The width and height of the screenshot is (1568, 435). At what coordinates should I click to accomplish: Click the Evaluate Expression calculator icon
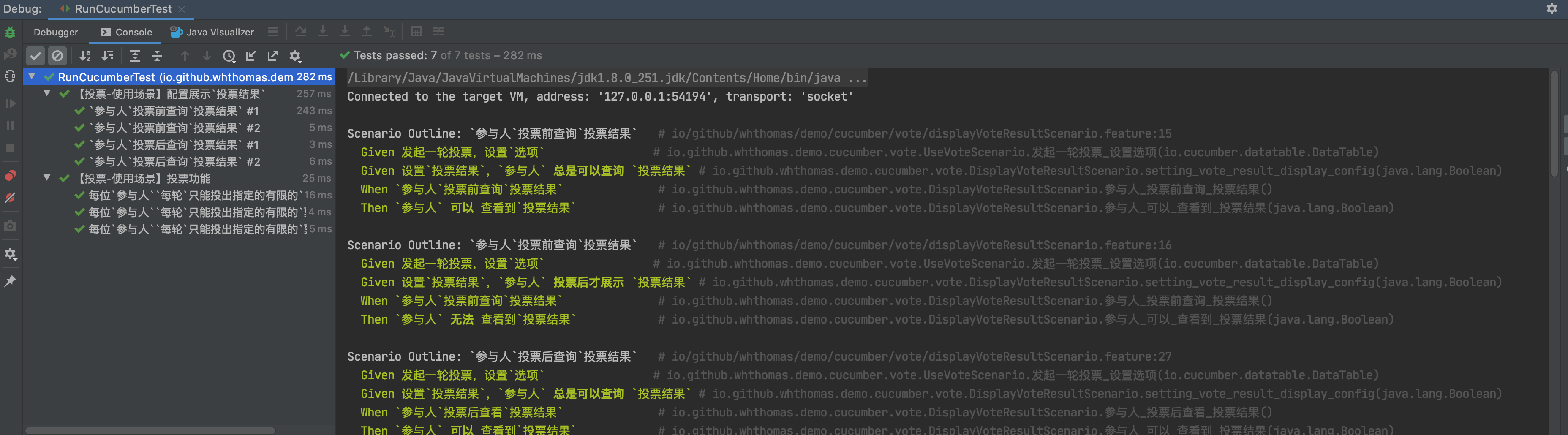pyautogui.click(x=416, y=32)
